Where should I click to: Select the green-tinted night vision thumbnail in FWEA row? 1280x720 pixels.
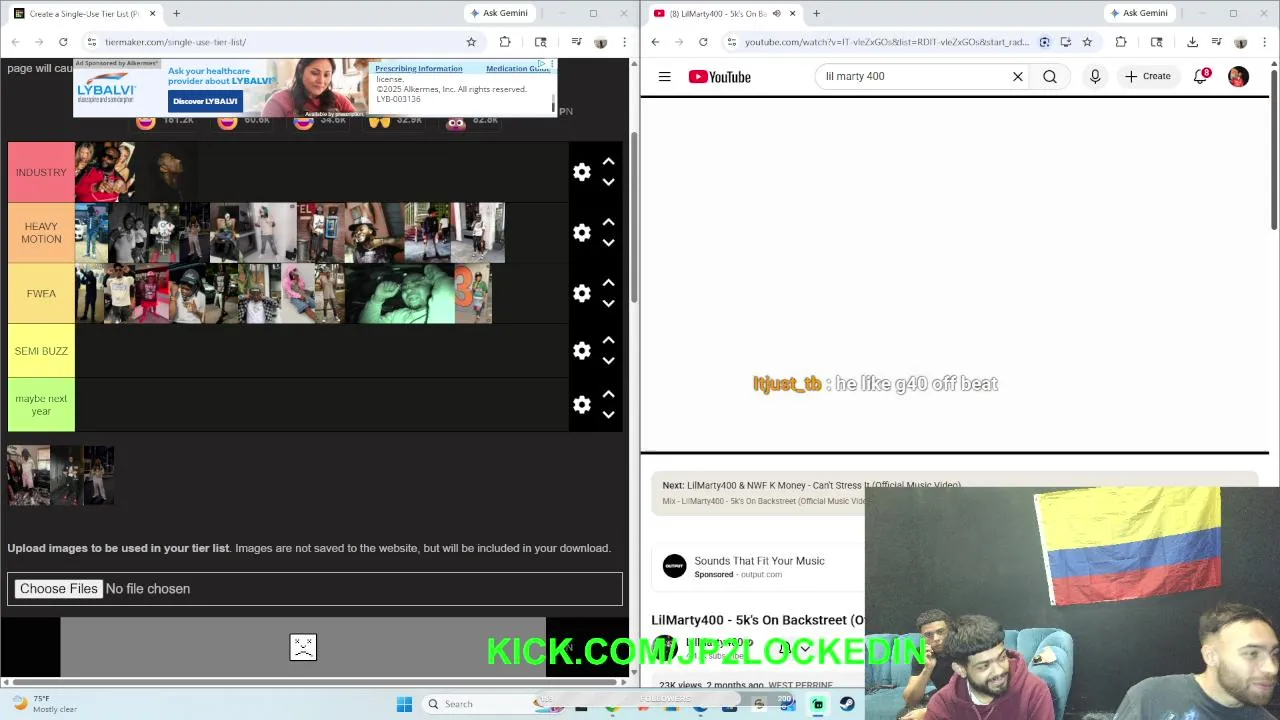click(x=400, y=294)
